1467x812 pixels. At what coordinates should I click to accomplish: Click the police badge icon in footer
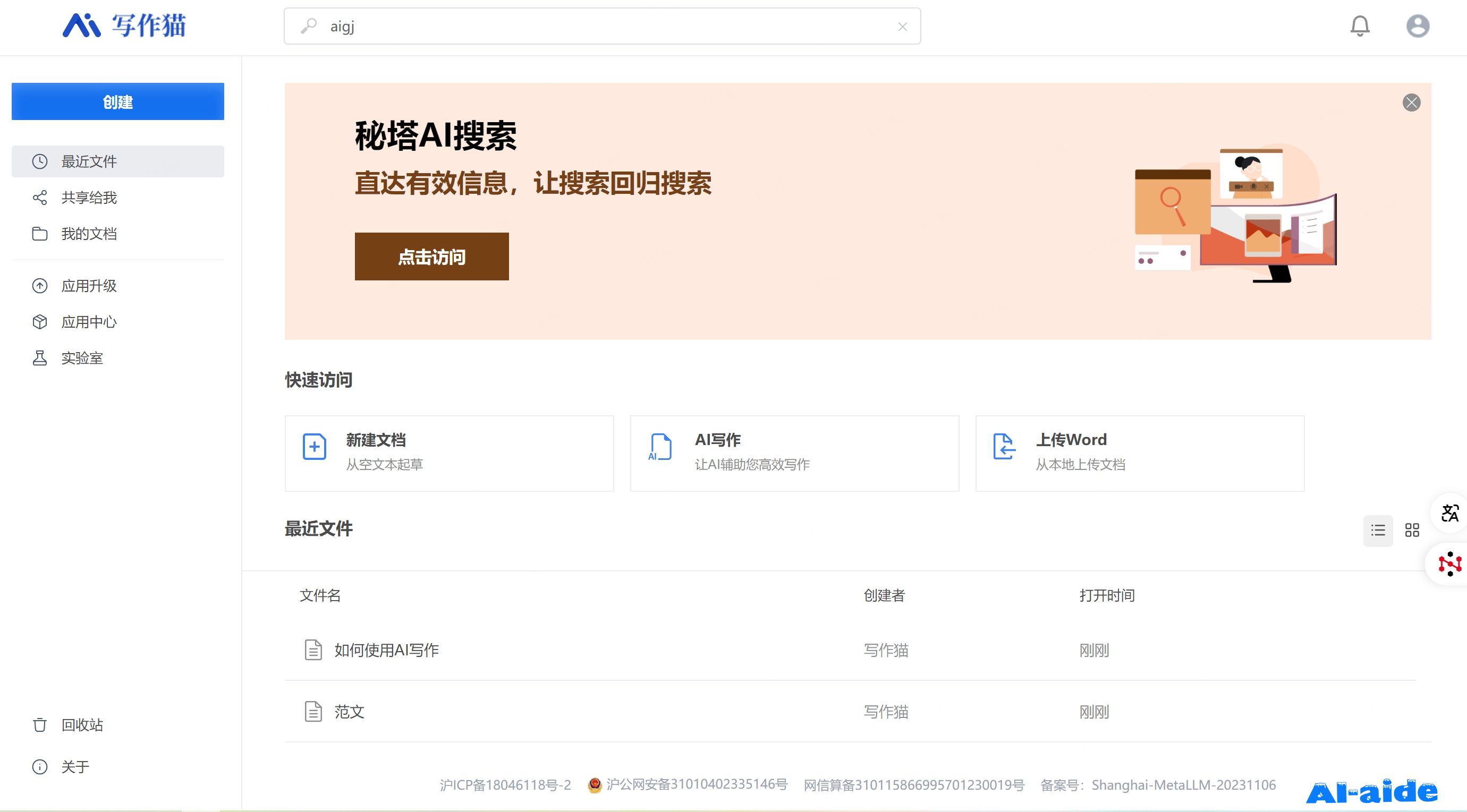(x=595, y=785)
